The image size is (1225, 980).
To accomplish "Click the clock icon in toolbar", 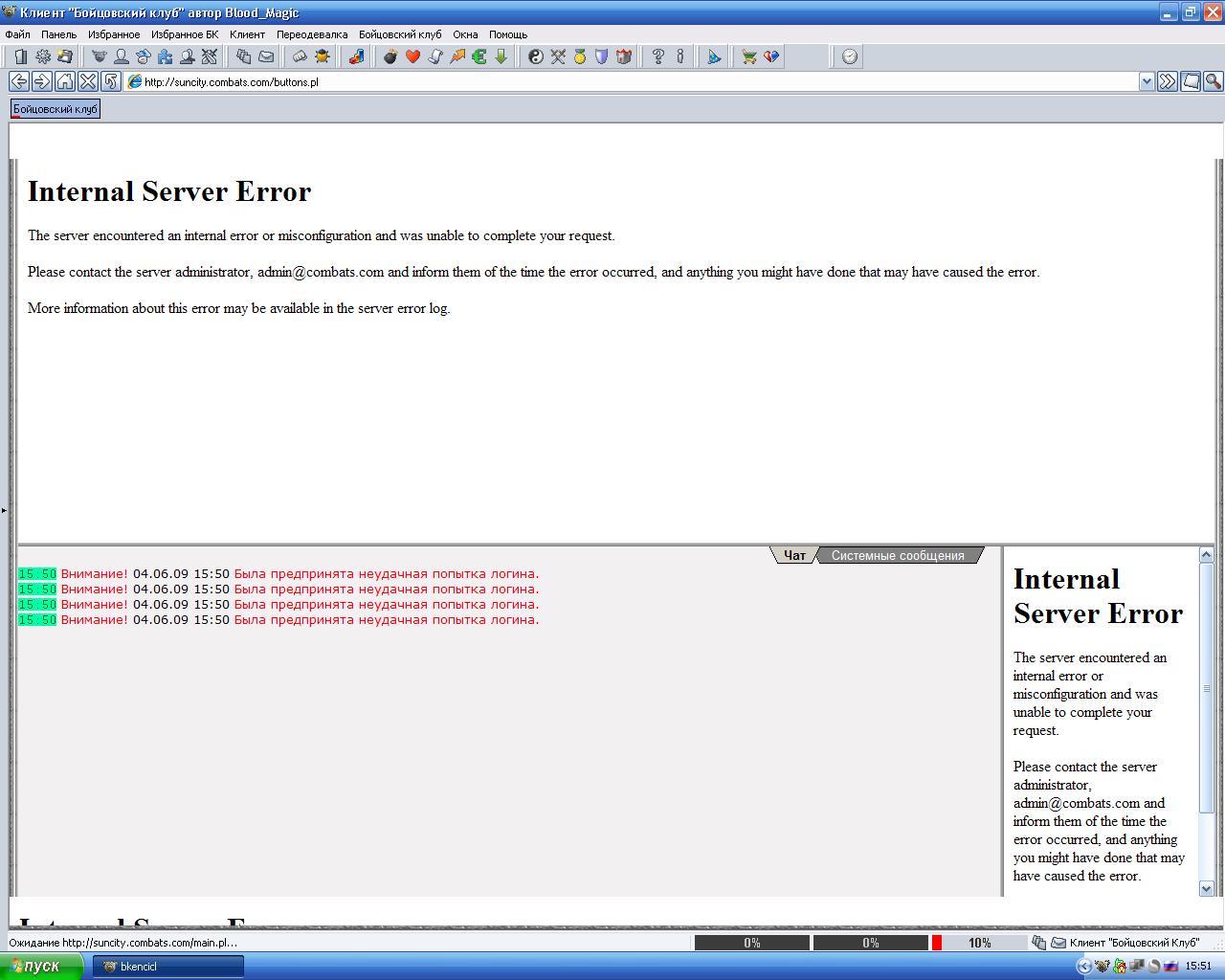I will click(850, 56).
